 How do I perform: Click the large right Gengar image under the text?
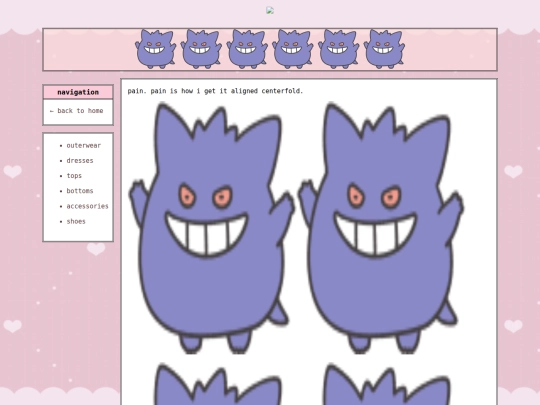tap(381, 228)
